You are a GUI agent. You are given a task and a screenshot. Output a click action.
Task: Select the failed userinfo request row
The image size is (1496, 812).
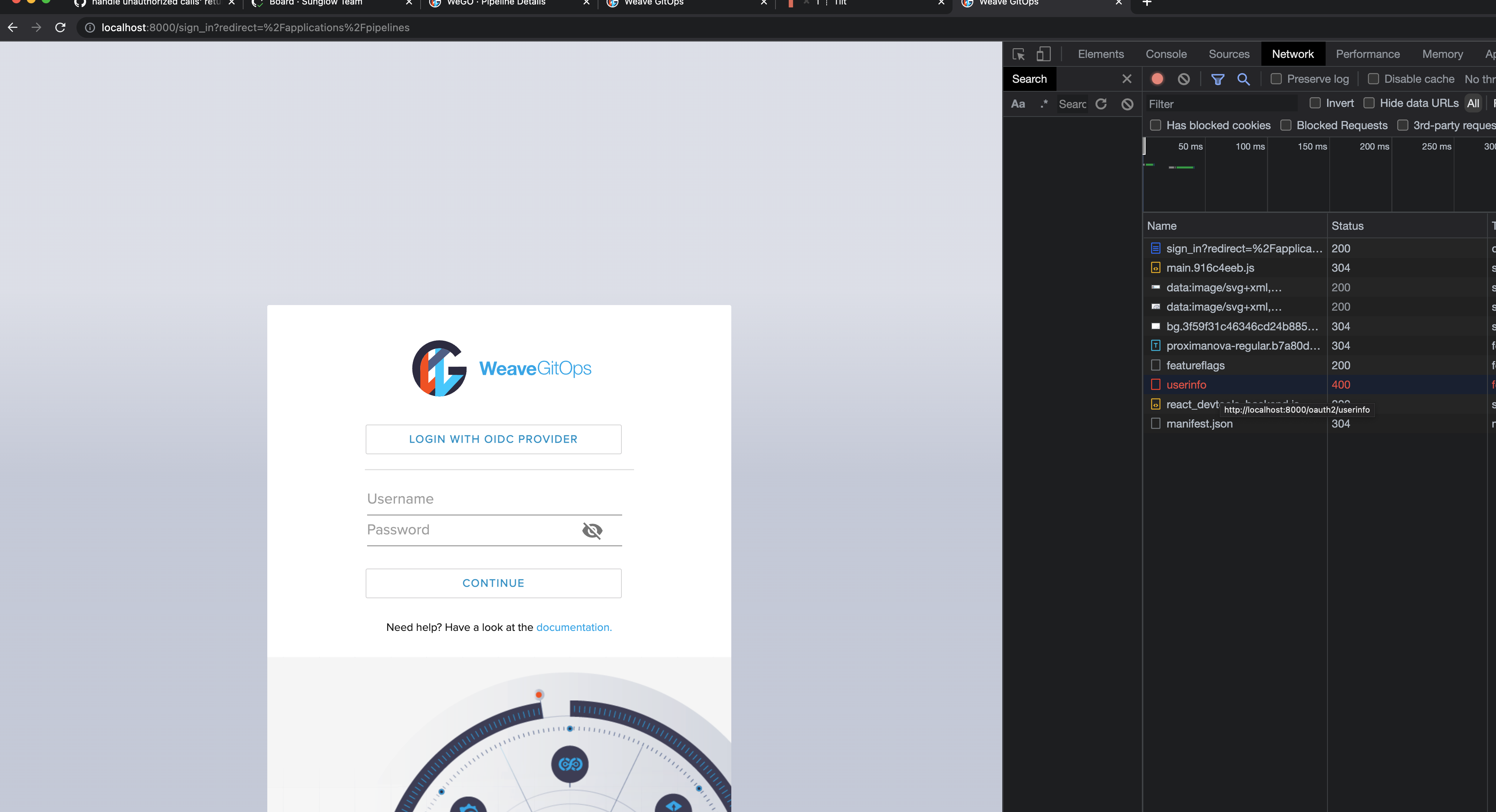(x=1319, y=385)
